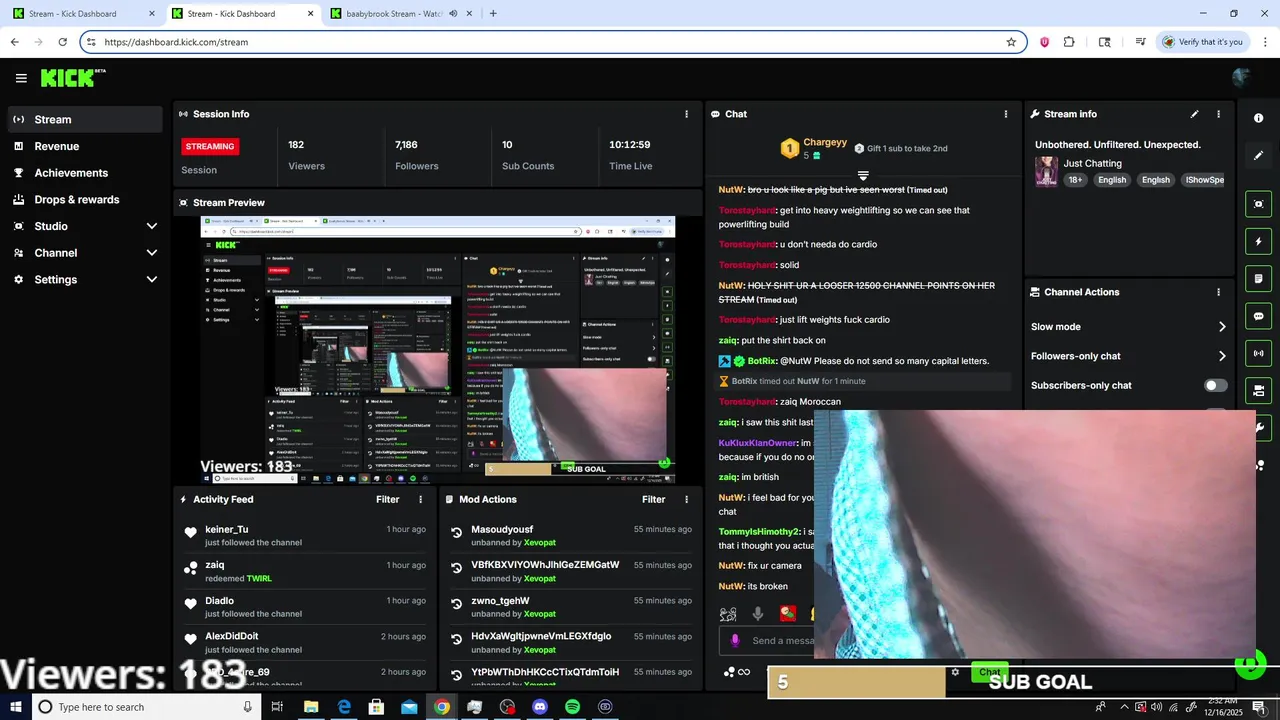
Task: Open the Activity Feed Filter
Action: point(387,499)
